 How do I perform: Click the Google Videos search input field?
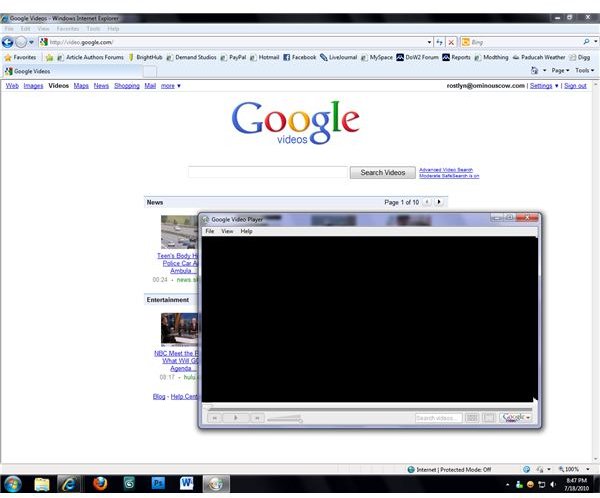(x=267, y=173)
